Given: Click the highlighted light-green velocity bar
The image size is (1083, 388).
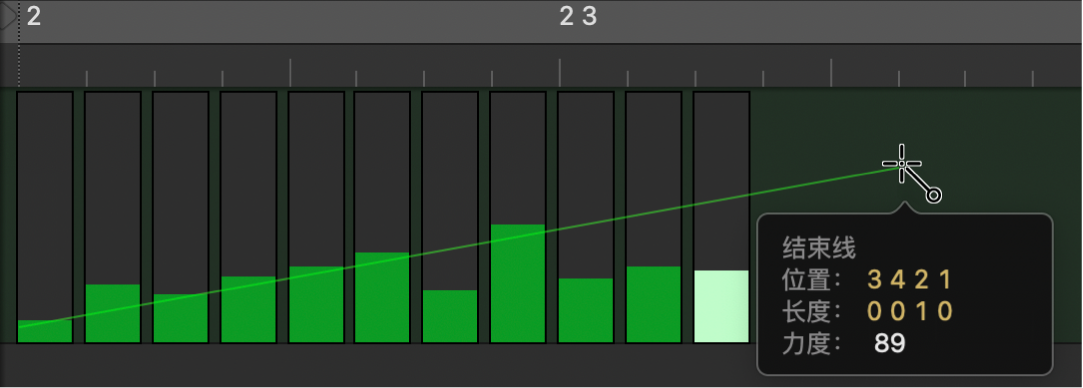Looking at the screenshot, I should point(721,307).
